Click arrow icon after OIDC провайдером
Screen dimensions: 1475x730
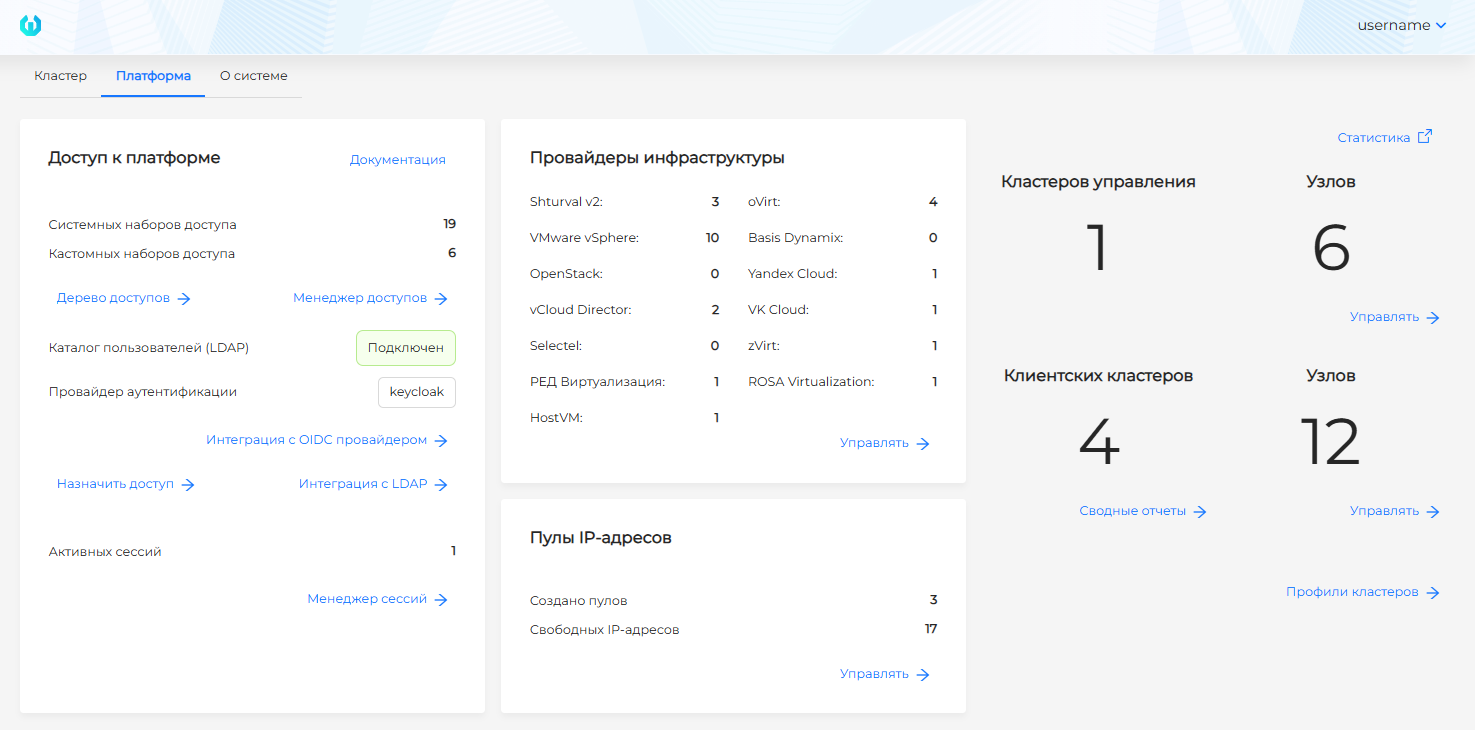tap(441, 441)
